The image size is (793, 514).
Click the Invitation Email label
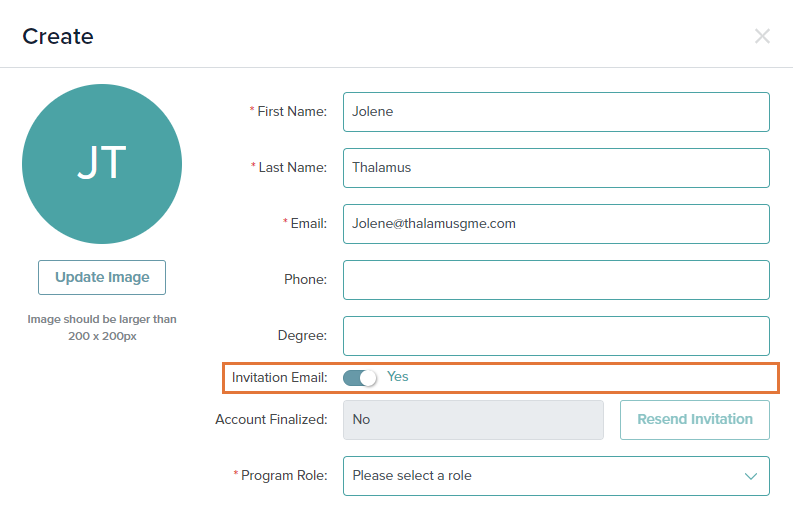click(280, 377)
